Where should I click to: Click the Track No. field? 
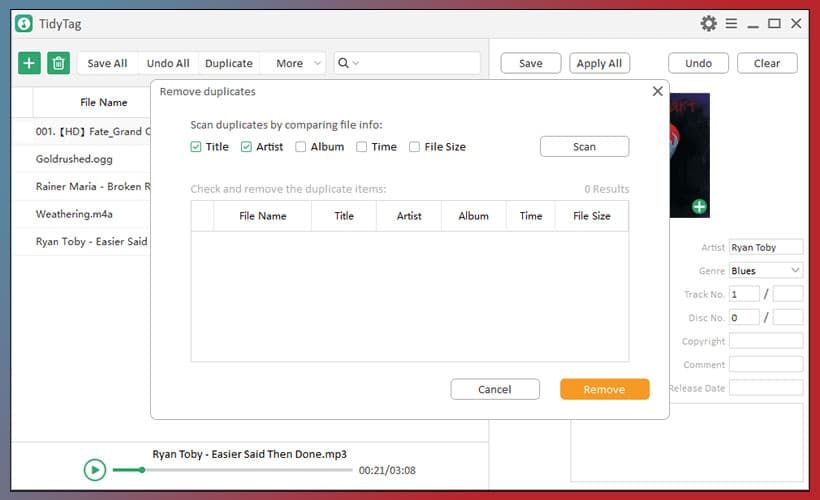744,294
